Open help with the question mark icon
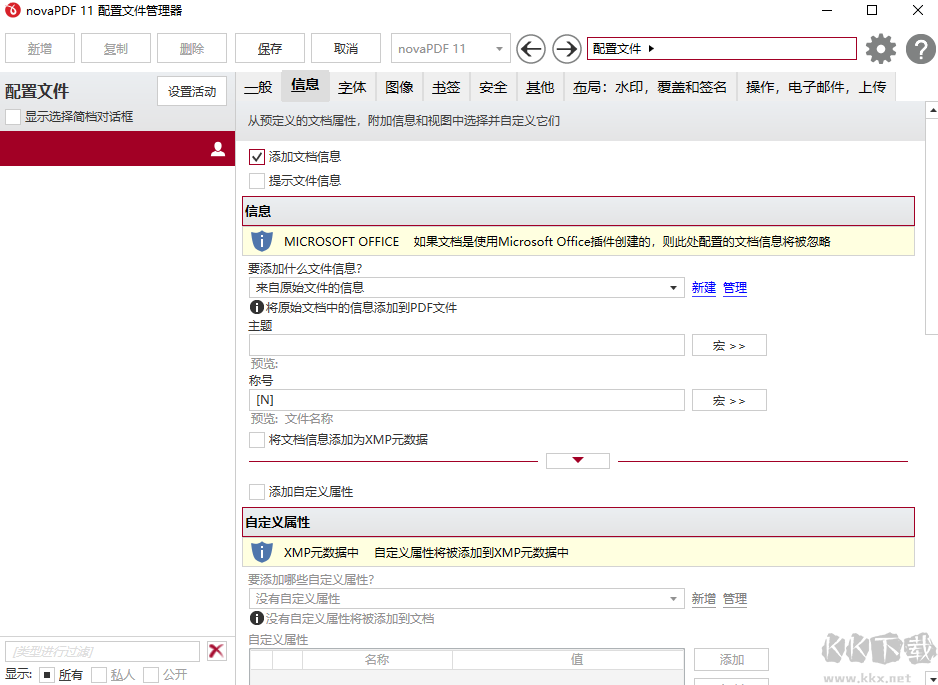The width and height of the screenshot is (938, 685). (920, 48)
